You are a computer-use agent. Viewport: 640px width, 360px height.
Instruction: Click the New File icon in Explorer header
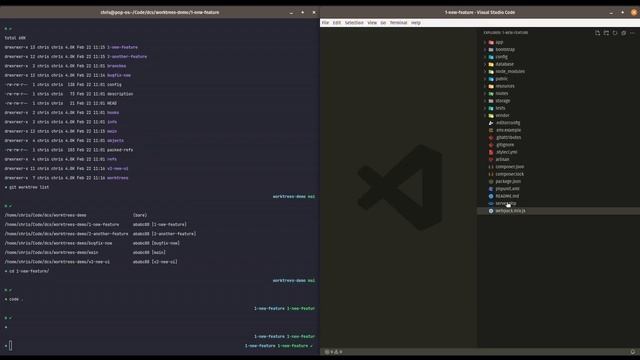(598, 33)
